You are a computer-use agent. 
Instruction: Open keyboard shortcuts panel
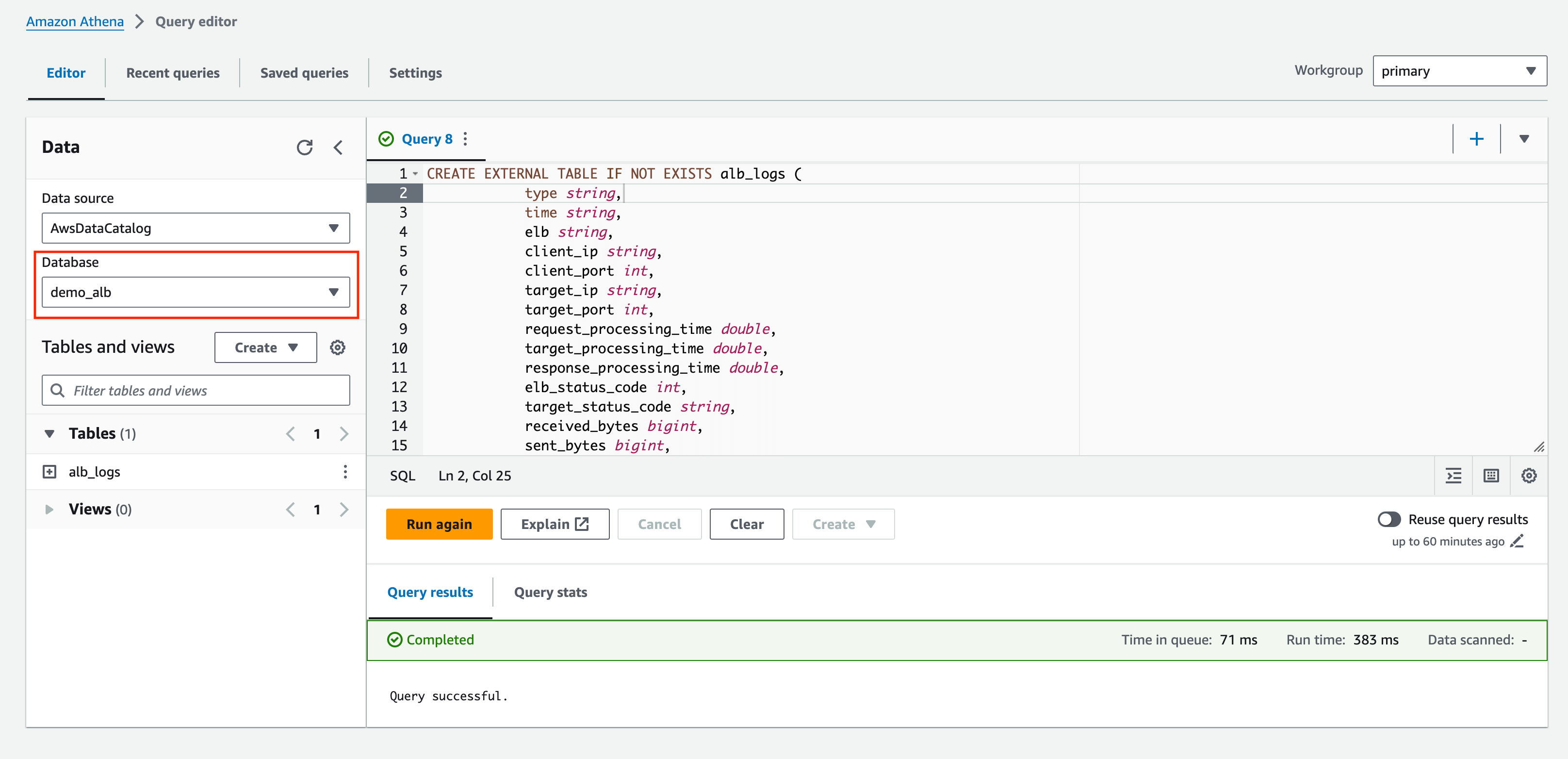pyautogui.click(x=1491, y=476)
